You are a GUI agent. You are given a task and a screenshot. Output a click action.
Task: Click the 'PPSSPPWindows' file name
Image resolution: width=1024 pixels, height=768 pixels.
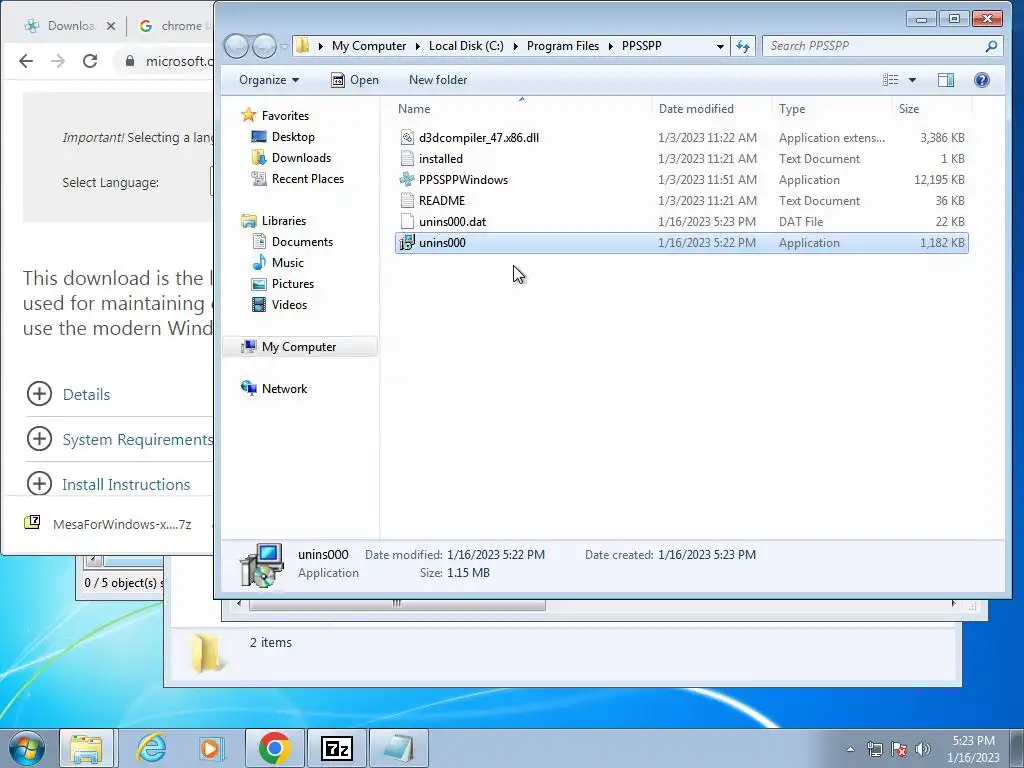(x=463, y=180)
